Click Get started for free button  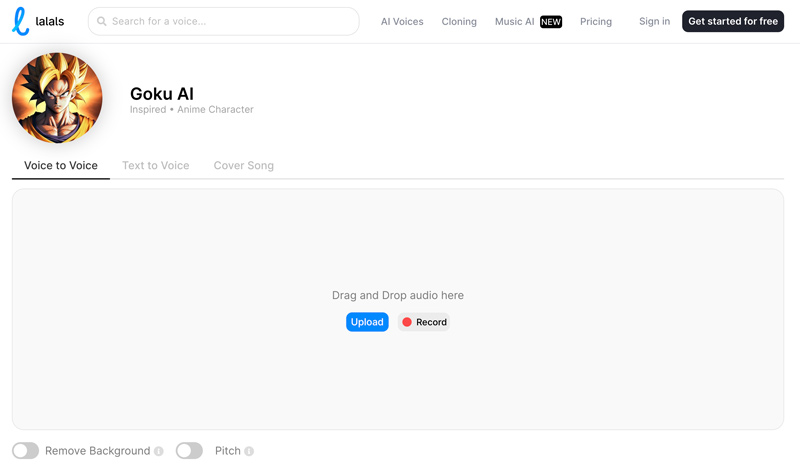pyautogui.click(x=733, y=21)
